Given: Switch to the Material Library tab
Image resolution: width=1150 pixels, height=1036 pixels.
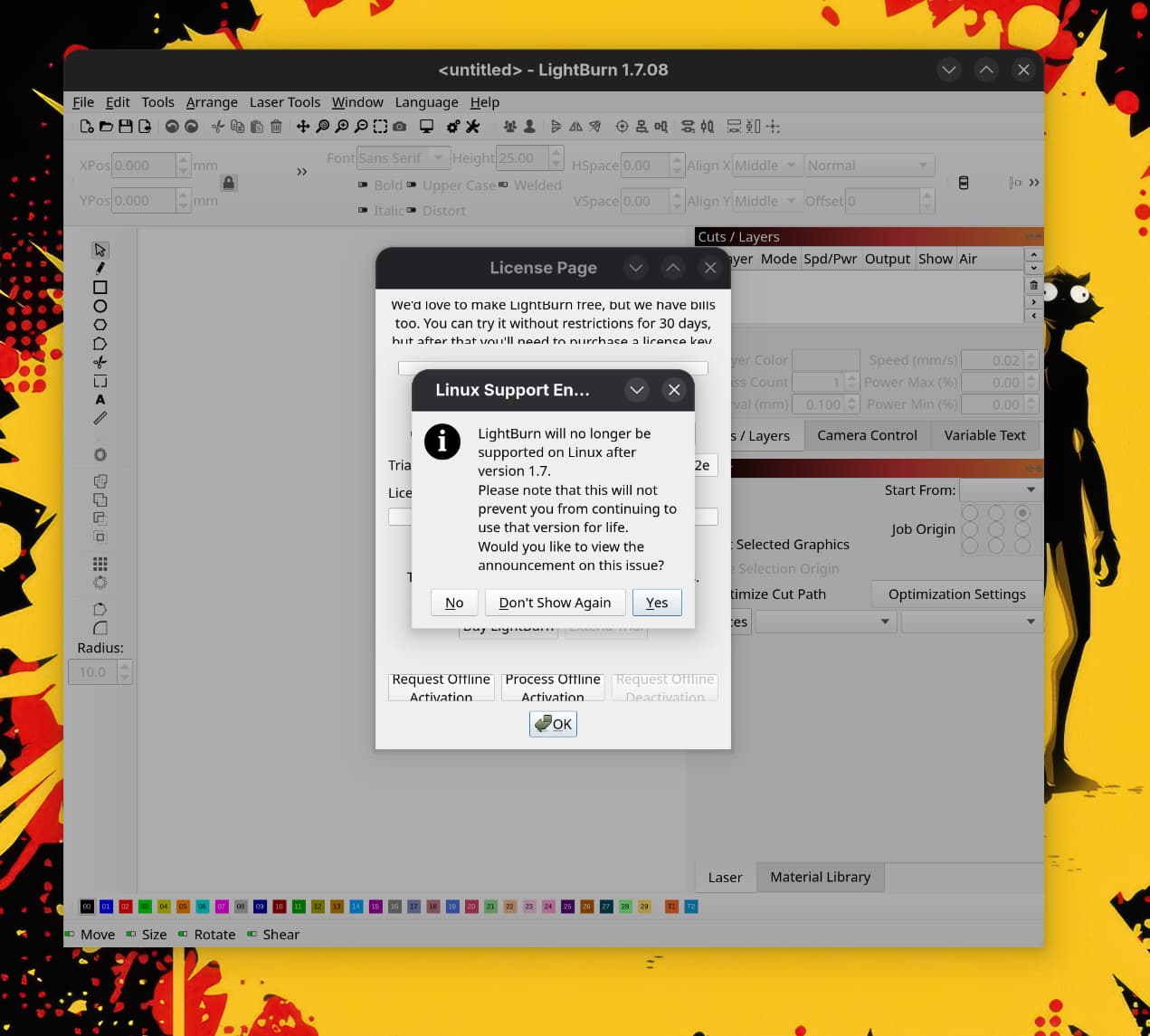Looking at the screenshot, I should [820, 877].
